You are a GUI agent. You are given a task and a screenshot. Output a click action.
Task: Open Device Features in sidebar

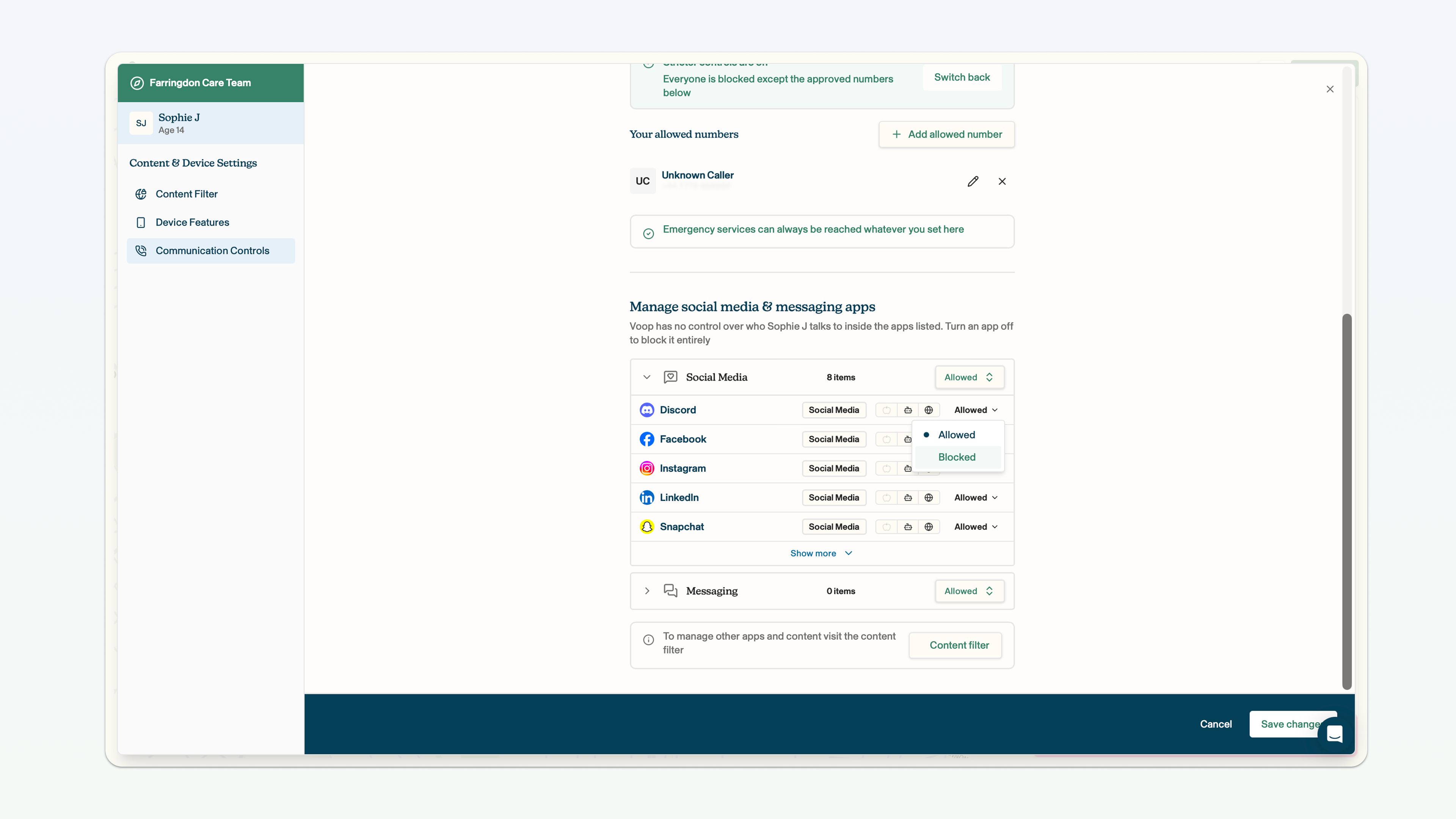(211, 223)
